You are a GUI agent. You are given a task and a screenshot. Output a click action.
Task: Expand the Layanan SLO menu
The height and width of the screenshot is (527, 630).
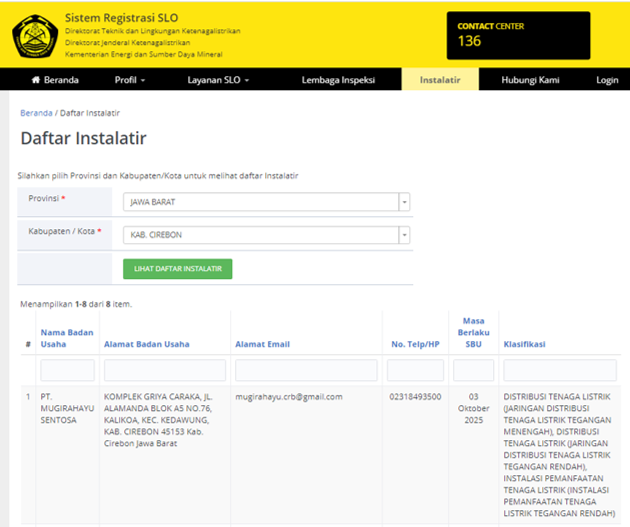218,80
